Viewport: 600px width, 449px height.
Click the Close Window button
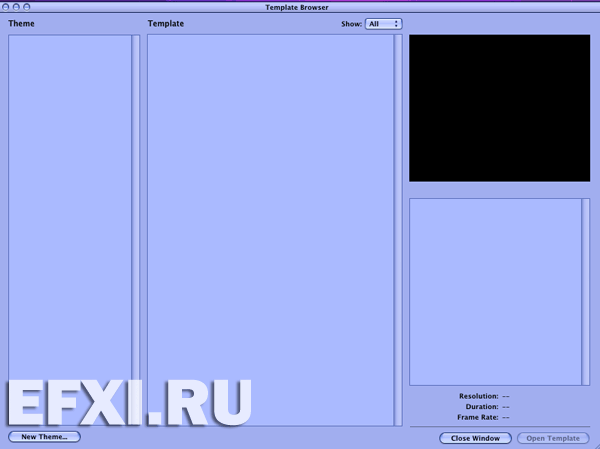[475, 438]
